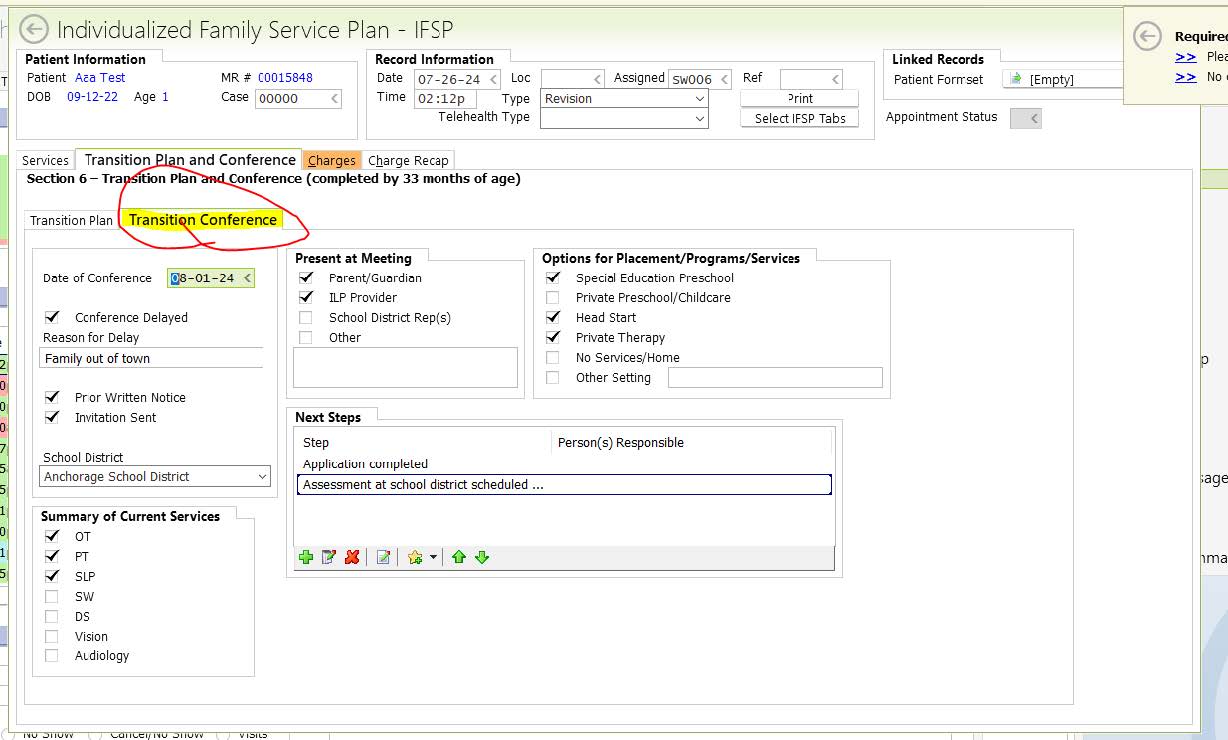Image resolution: width=1228 pixels, height=740 pixels.
Task: Move step down with green down arrow
Action: coord(482,558)
